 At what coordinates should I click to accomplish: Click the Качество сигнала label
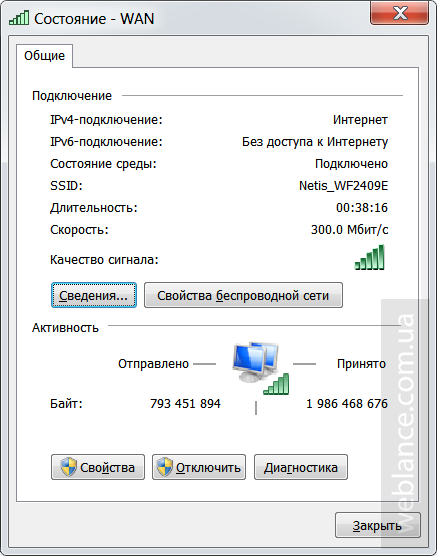coord(104,260)
